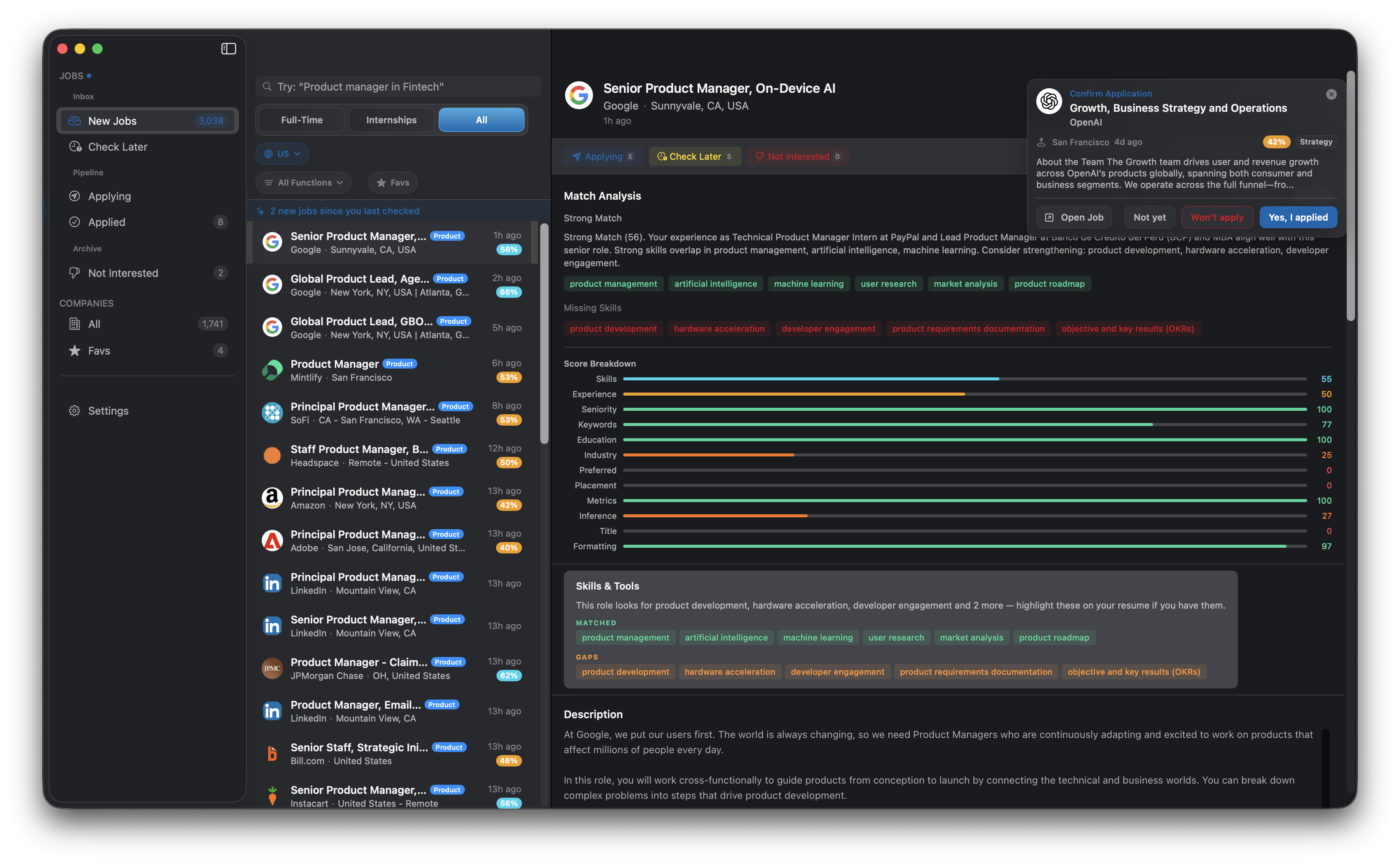Expand the All Functions dropdown

[x=303, y=183]
